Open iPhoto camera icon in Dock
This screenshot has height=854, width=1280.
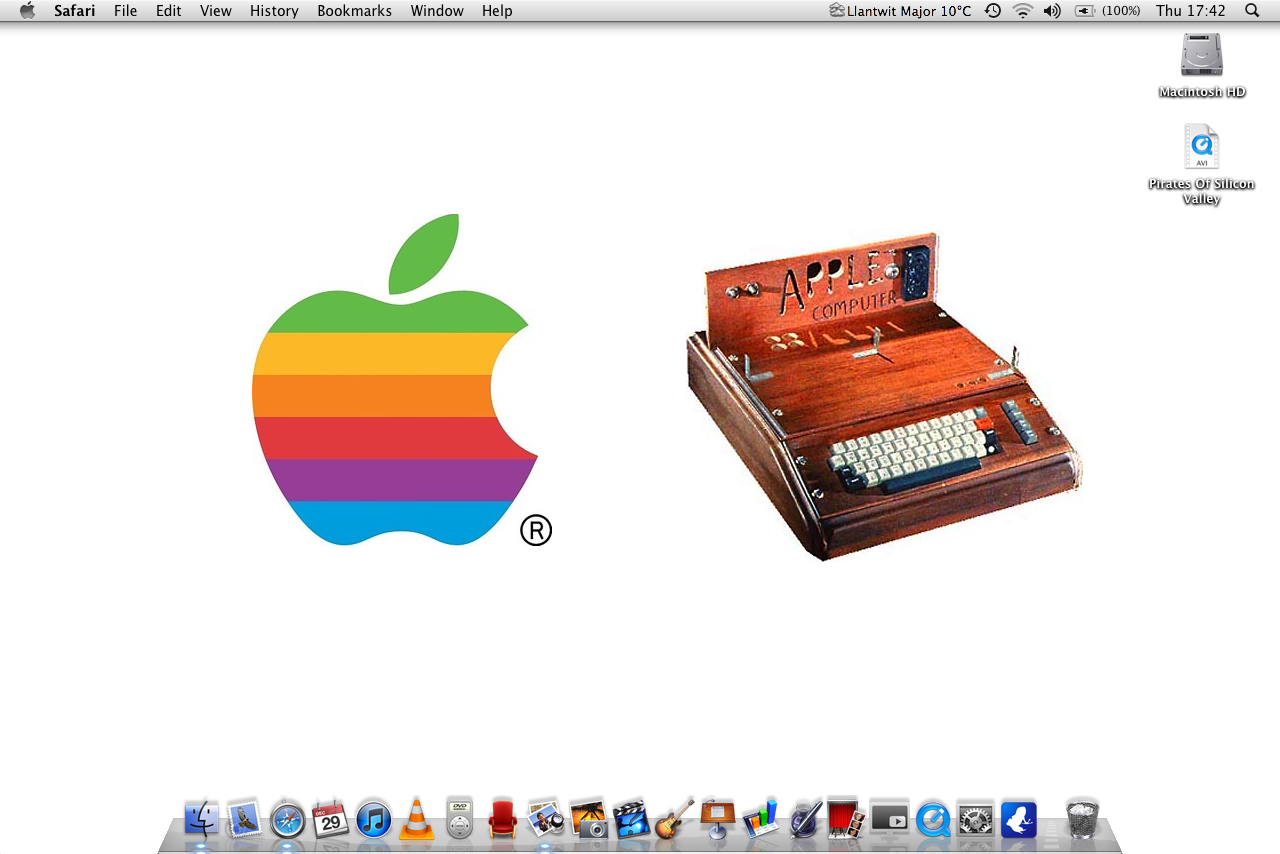click(589, 820)
